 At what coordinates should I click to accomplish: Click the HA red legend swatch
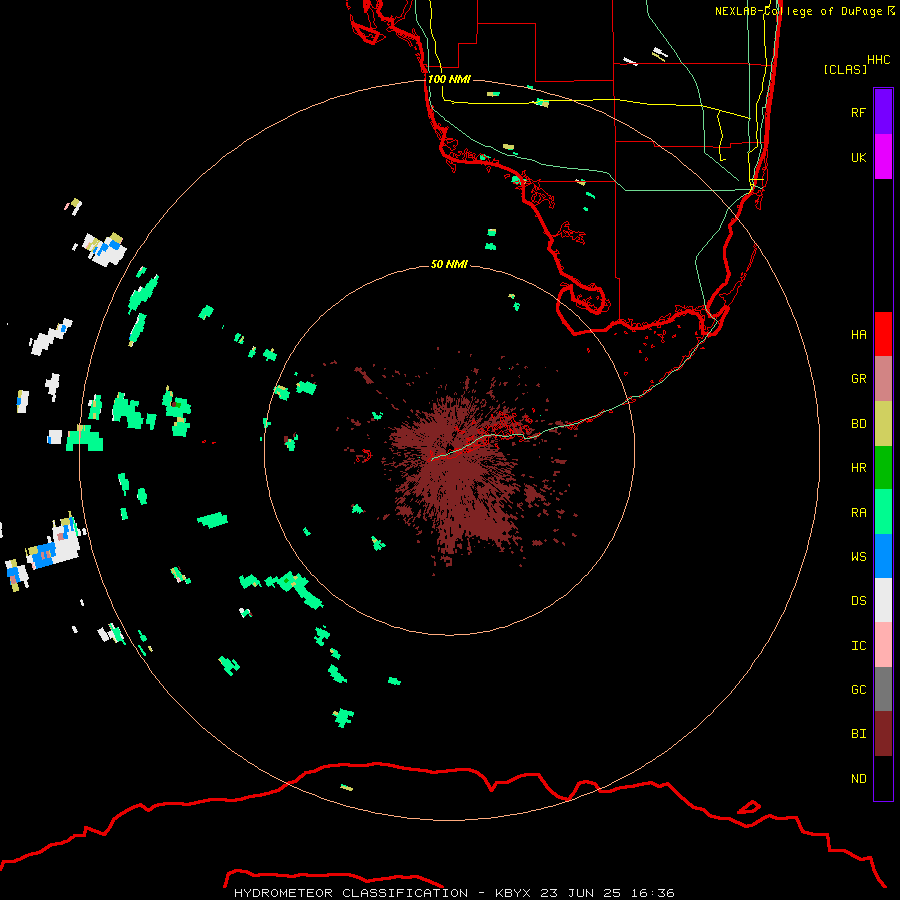tap(883, 334)
